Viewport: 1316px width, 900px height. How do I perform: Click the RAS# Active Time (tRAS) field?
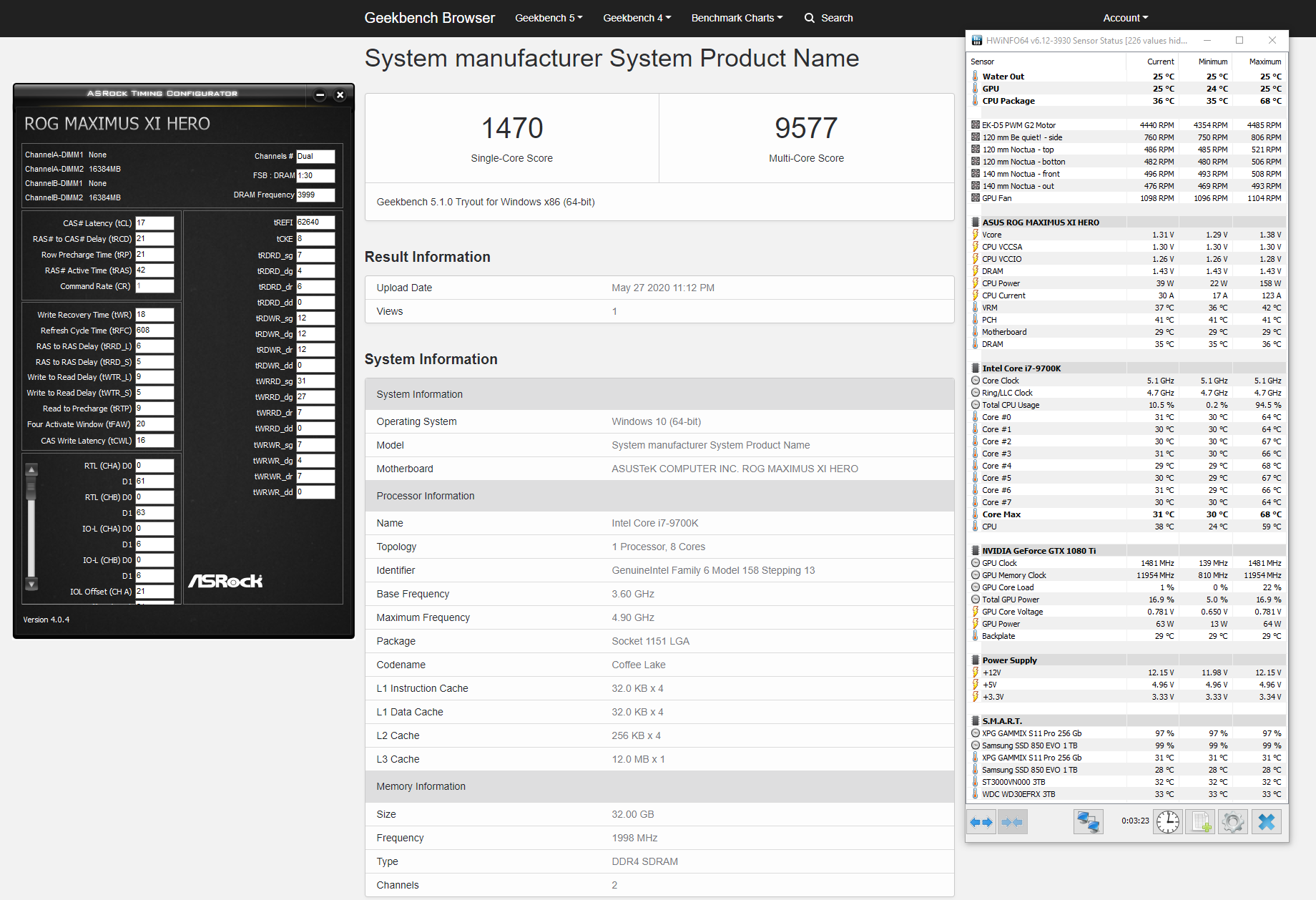click(x=154, y=270)
